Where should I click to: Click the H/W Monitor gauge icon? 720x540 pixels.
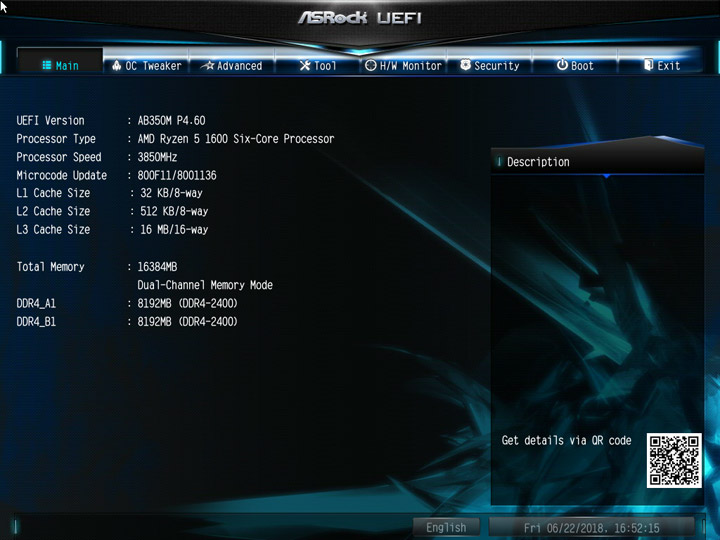pyautogui.click(x=371, y=66)
